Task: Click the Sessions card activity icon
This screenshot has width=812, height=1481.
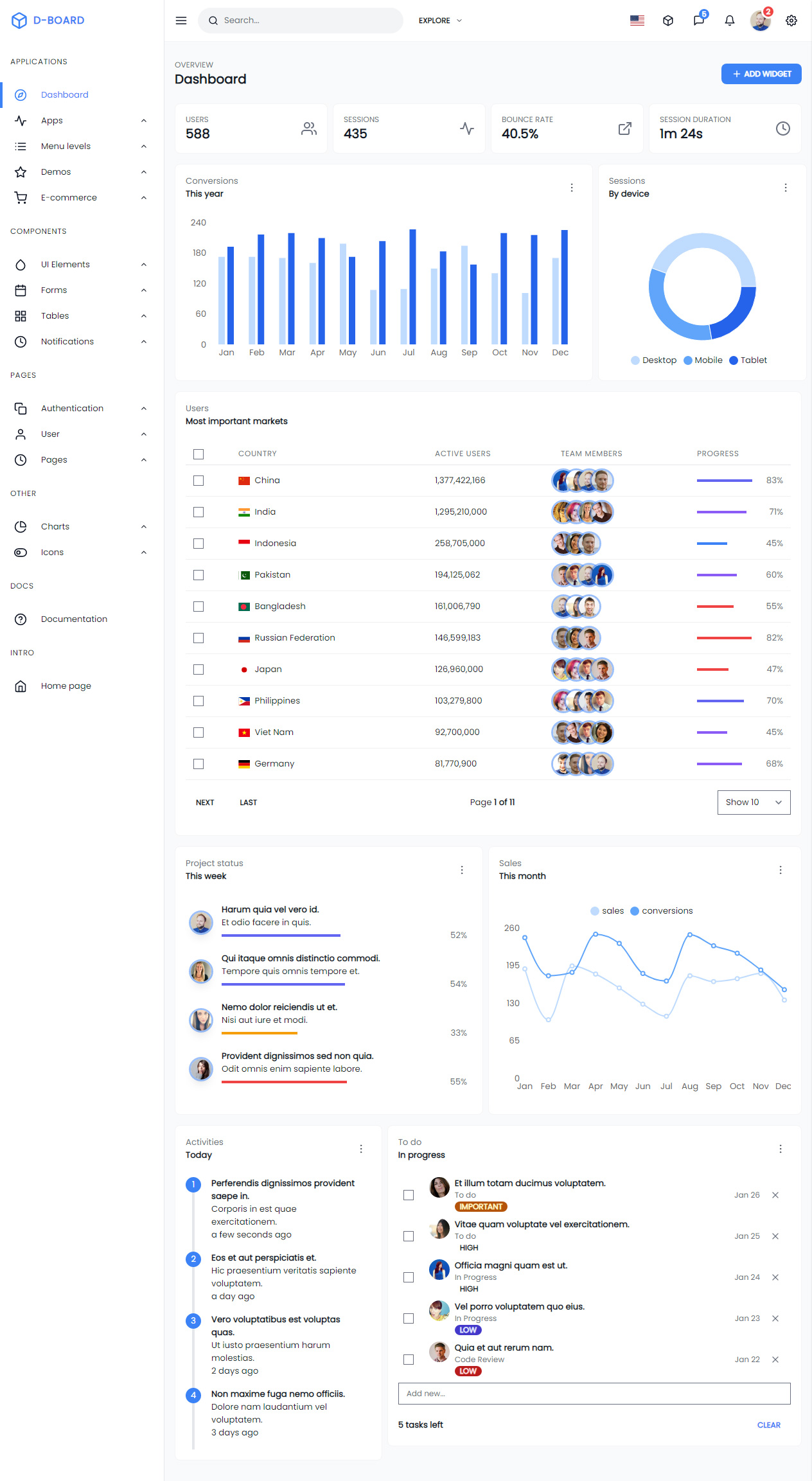Action: 467,129
